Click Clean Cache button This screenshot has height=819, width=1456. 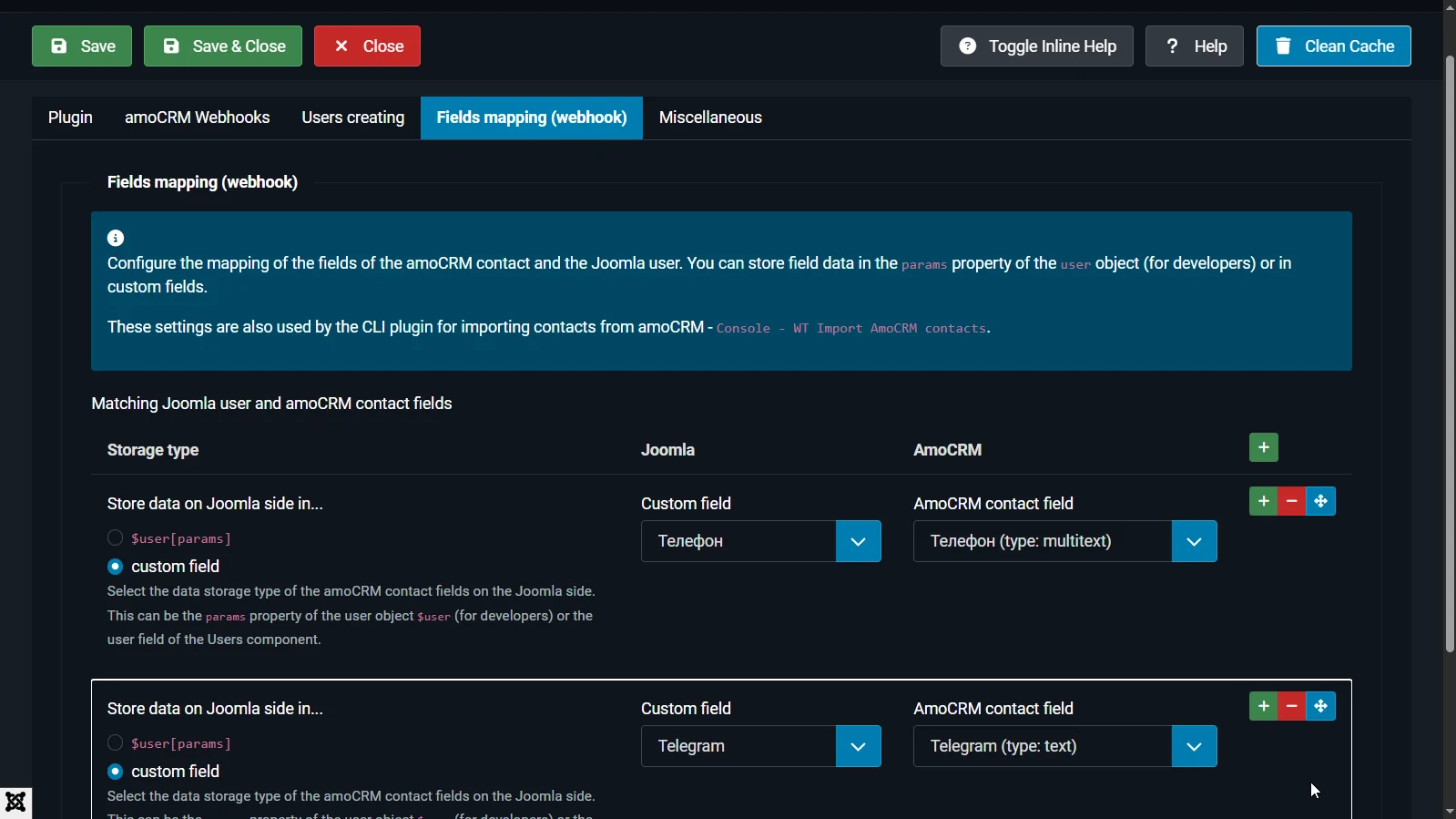(x=1334, y=46)
